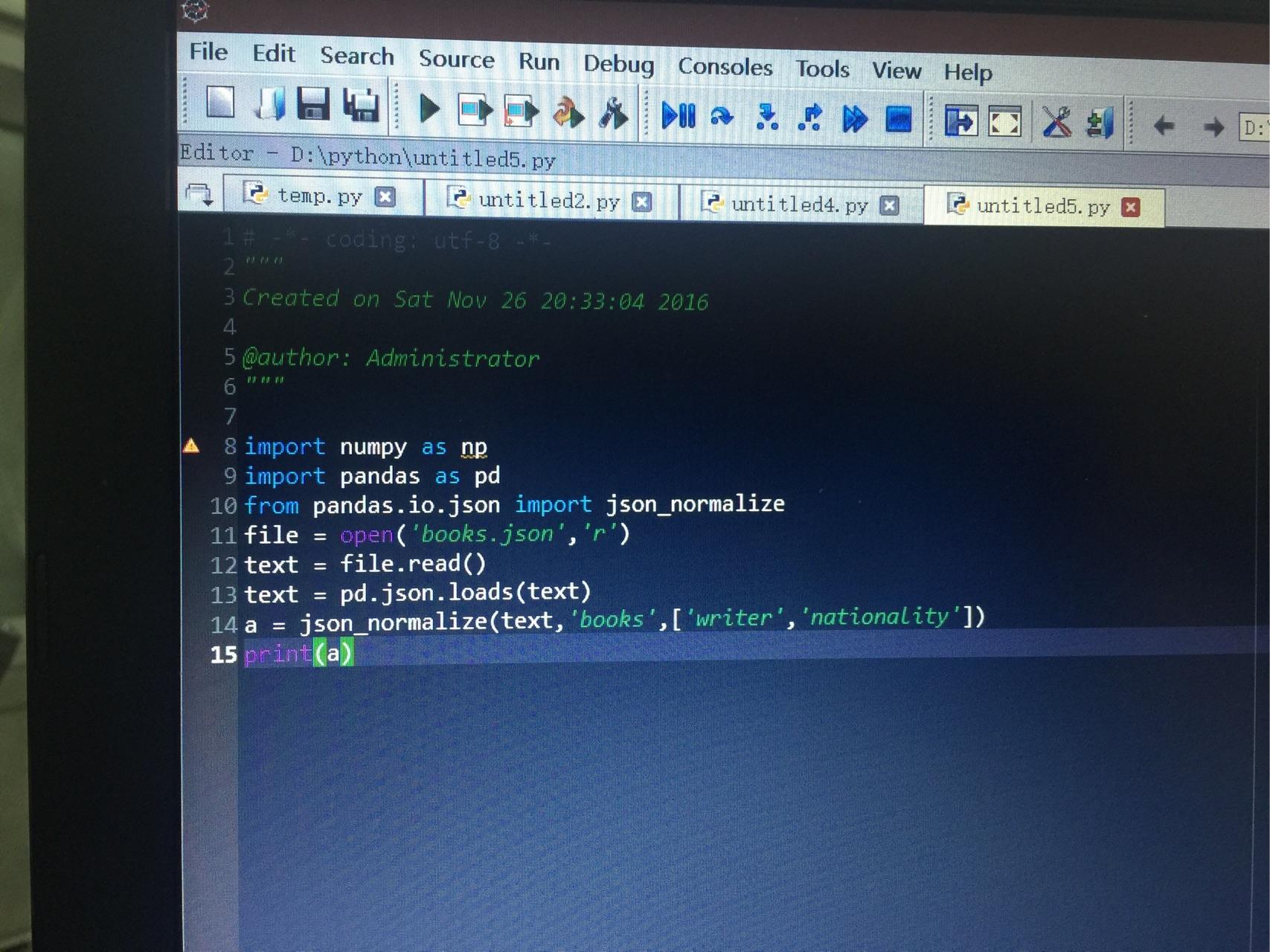Screen dimensions: 1270x952
Task: Start debugging with the blue play-pause icon
Action: coord(679,116)
